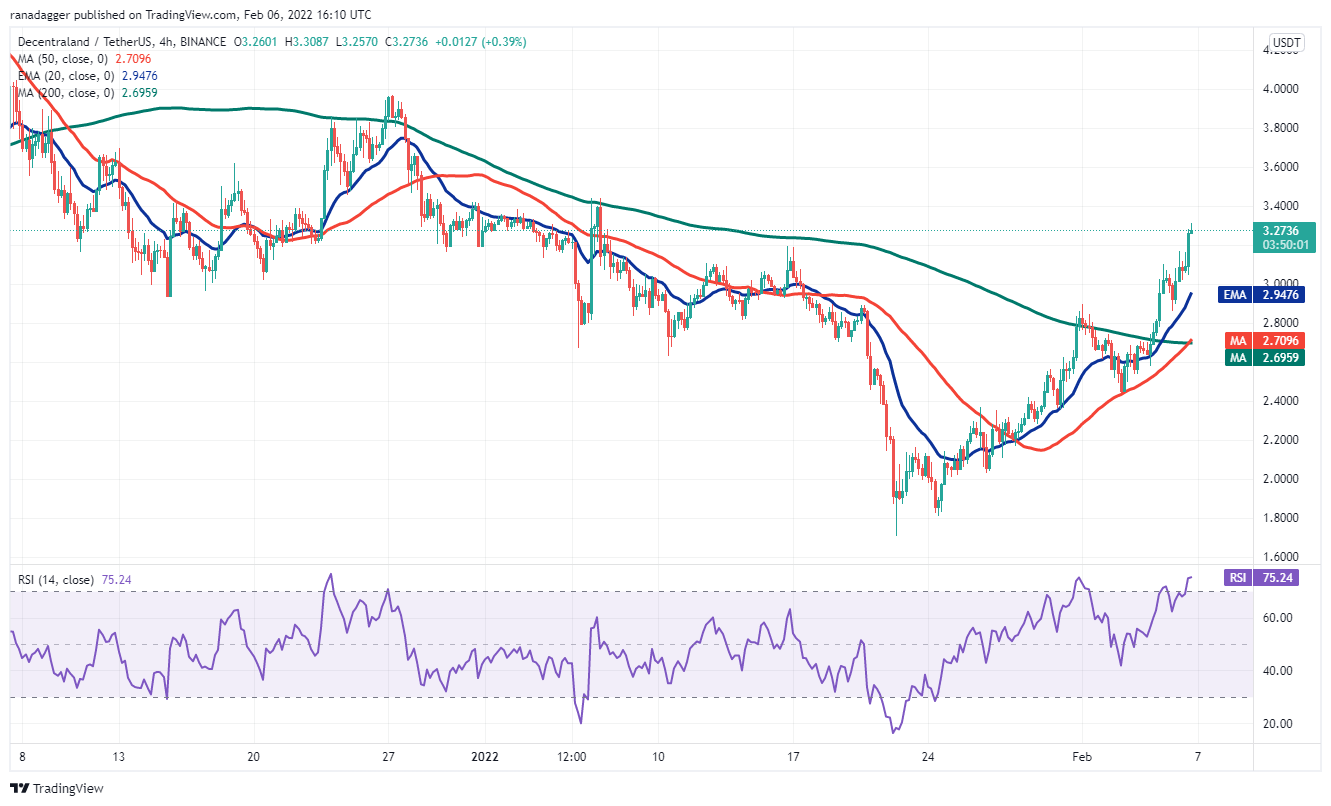Click the teal 3.2736 countdown price badge

coord(1284,237)
